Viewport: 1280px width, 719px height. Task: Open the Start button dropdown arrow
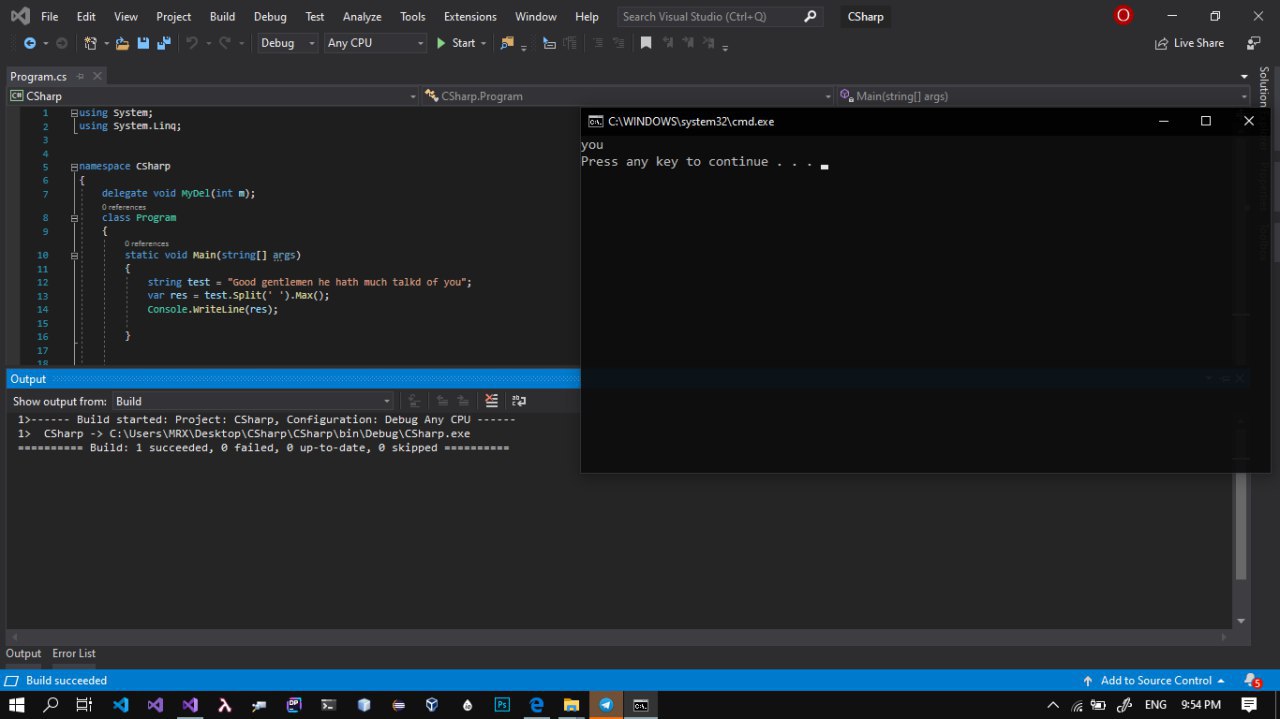point(484,43)
